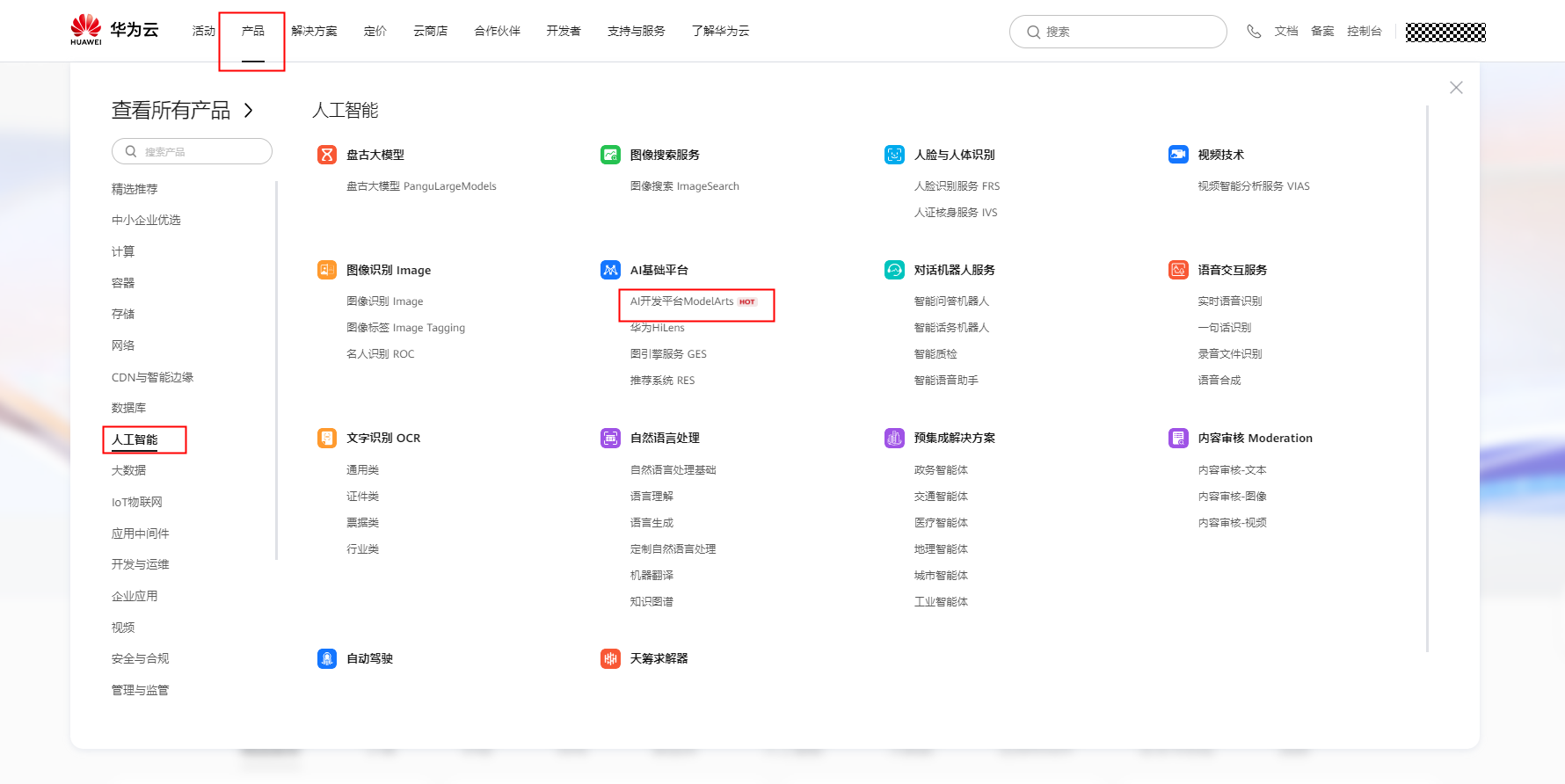The image size is (1565, 784).
Task: Open 智能问答机器人 link
Action: click(951, 301)
